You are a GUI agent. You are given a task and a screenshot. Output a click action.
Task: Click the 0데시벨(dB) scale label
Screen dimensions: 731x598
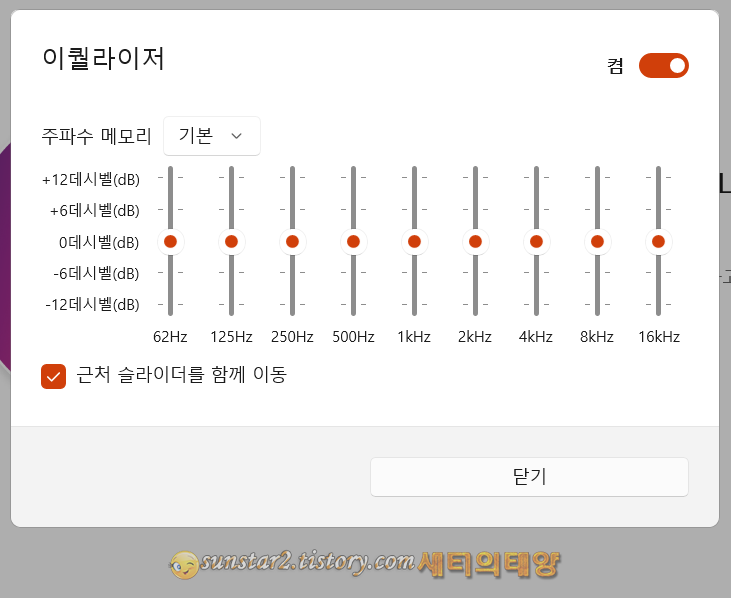tap(99, 242)
